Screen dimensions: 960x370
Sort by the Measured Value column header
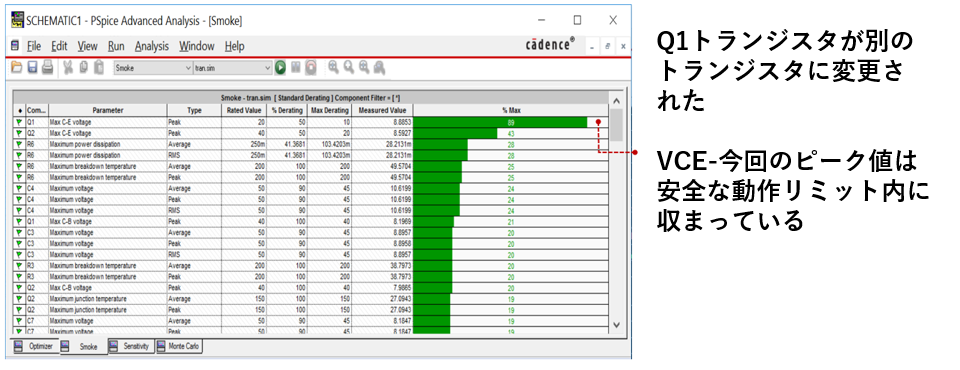point(383,110)
